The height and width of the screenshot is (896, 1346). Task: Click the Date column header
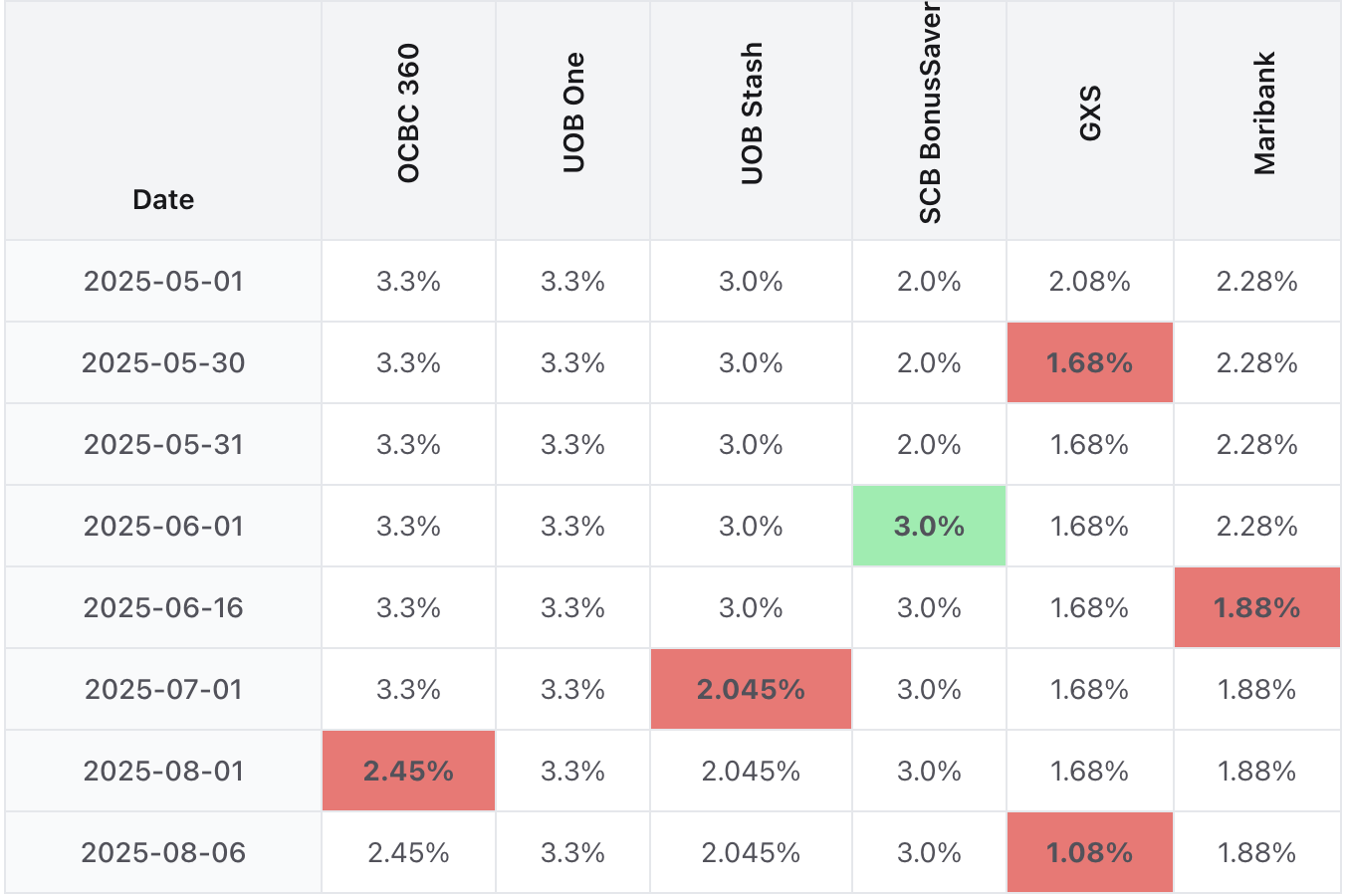pos(163,199)
